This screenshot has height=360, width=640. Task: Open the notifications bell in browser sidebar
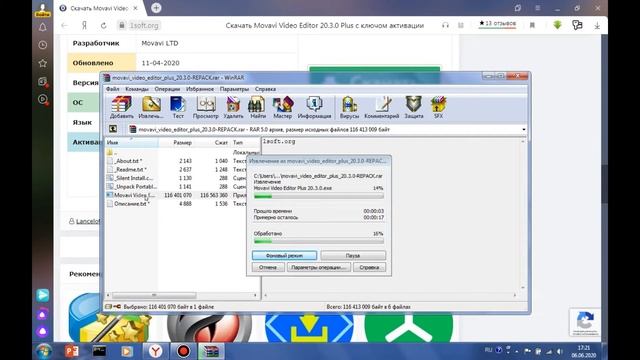(x=42, y=27)
